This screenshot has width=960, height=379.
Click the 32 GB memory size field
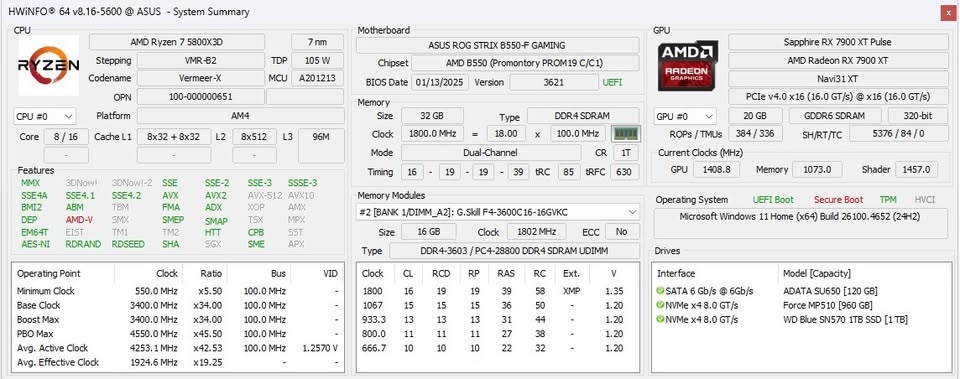(432, 116)
